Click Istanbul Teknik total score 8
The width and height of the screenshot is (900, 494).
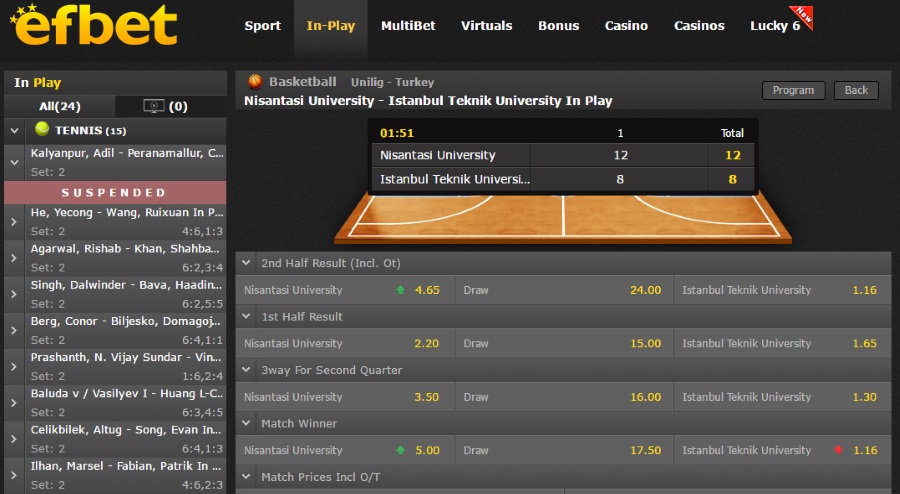(732, 179)
